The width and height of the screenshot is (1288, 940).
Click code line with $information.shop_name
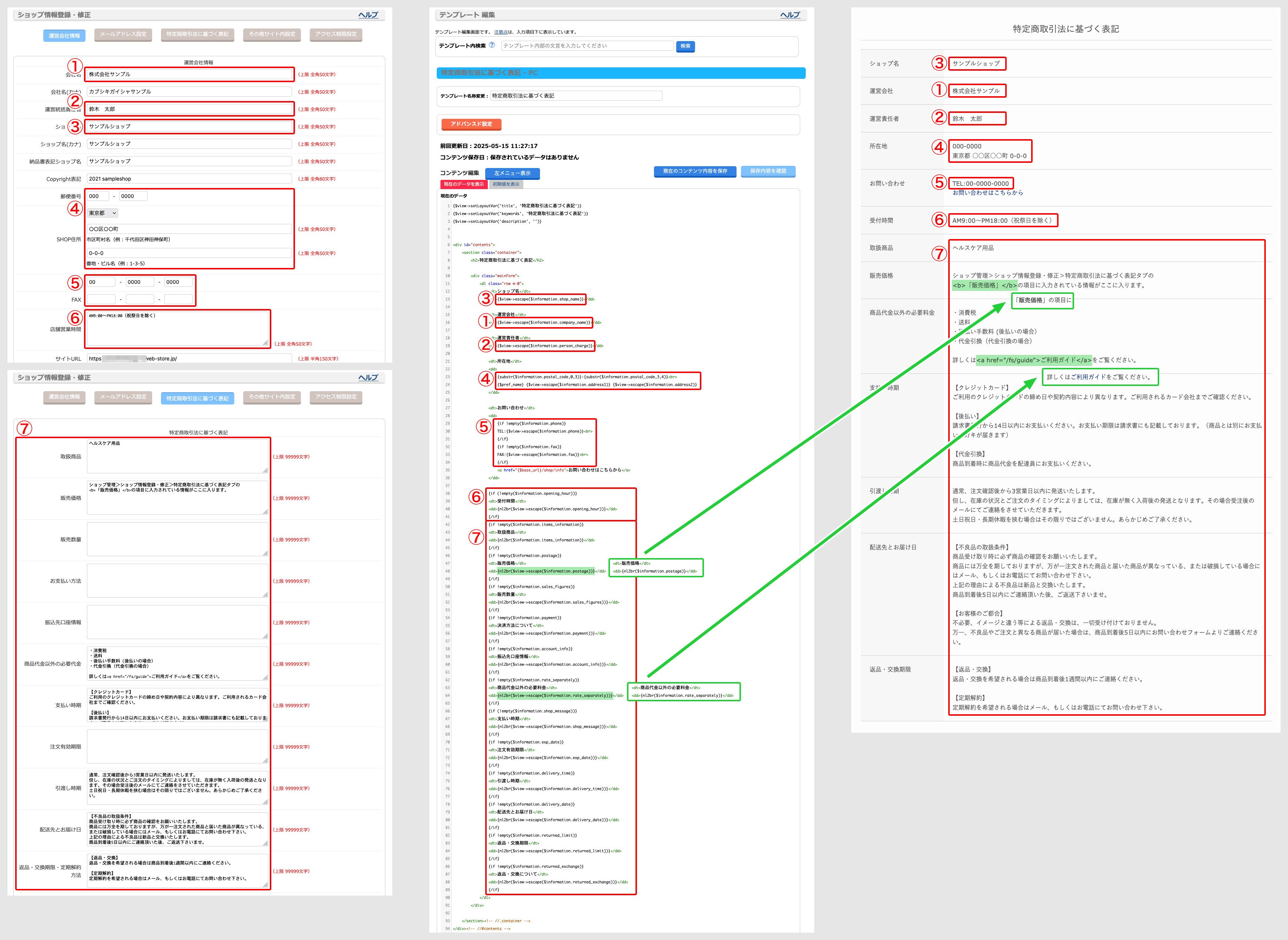point(541,299)
